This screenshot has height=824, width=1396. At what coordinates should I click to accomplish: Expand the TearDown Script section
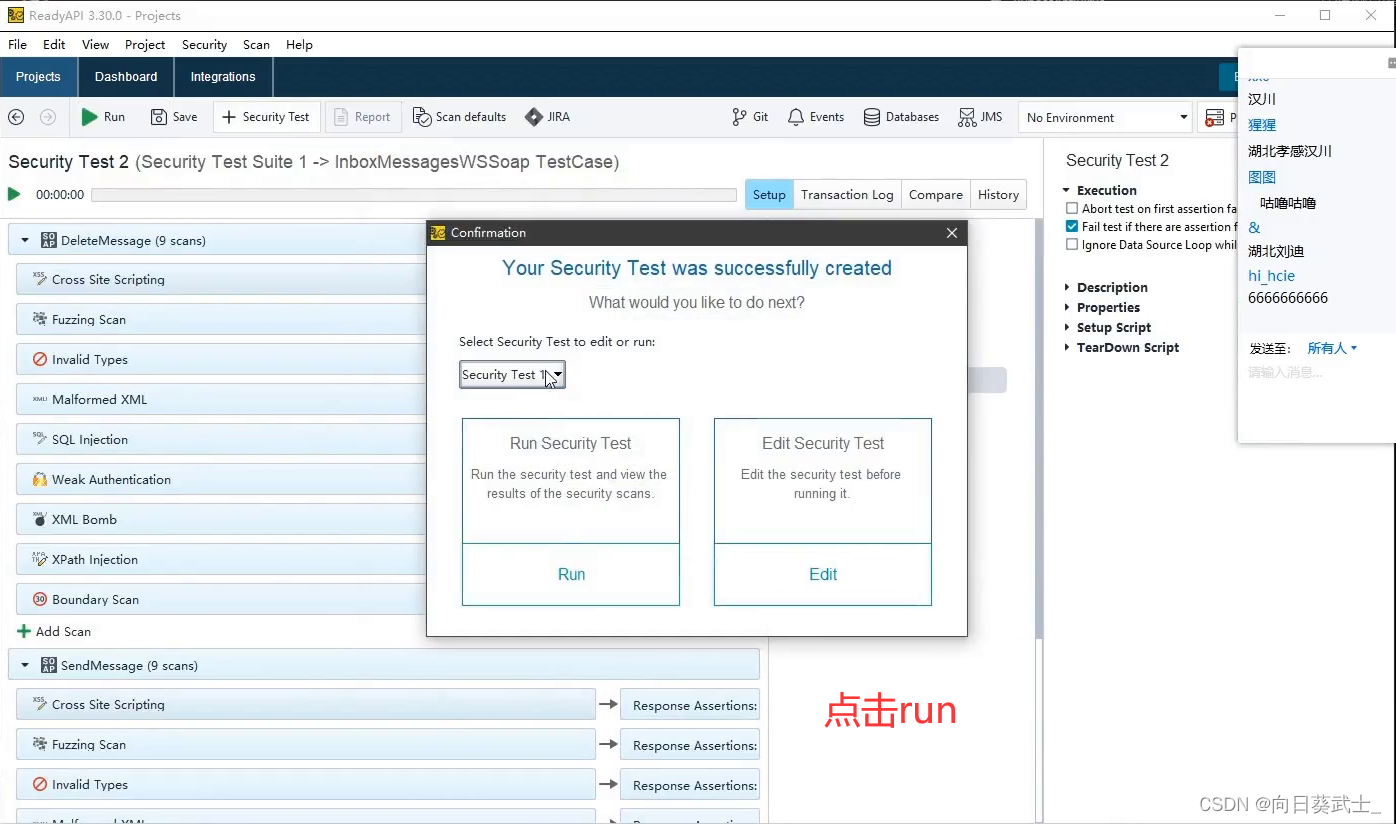[x=1067, y=348]
